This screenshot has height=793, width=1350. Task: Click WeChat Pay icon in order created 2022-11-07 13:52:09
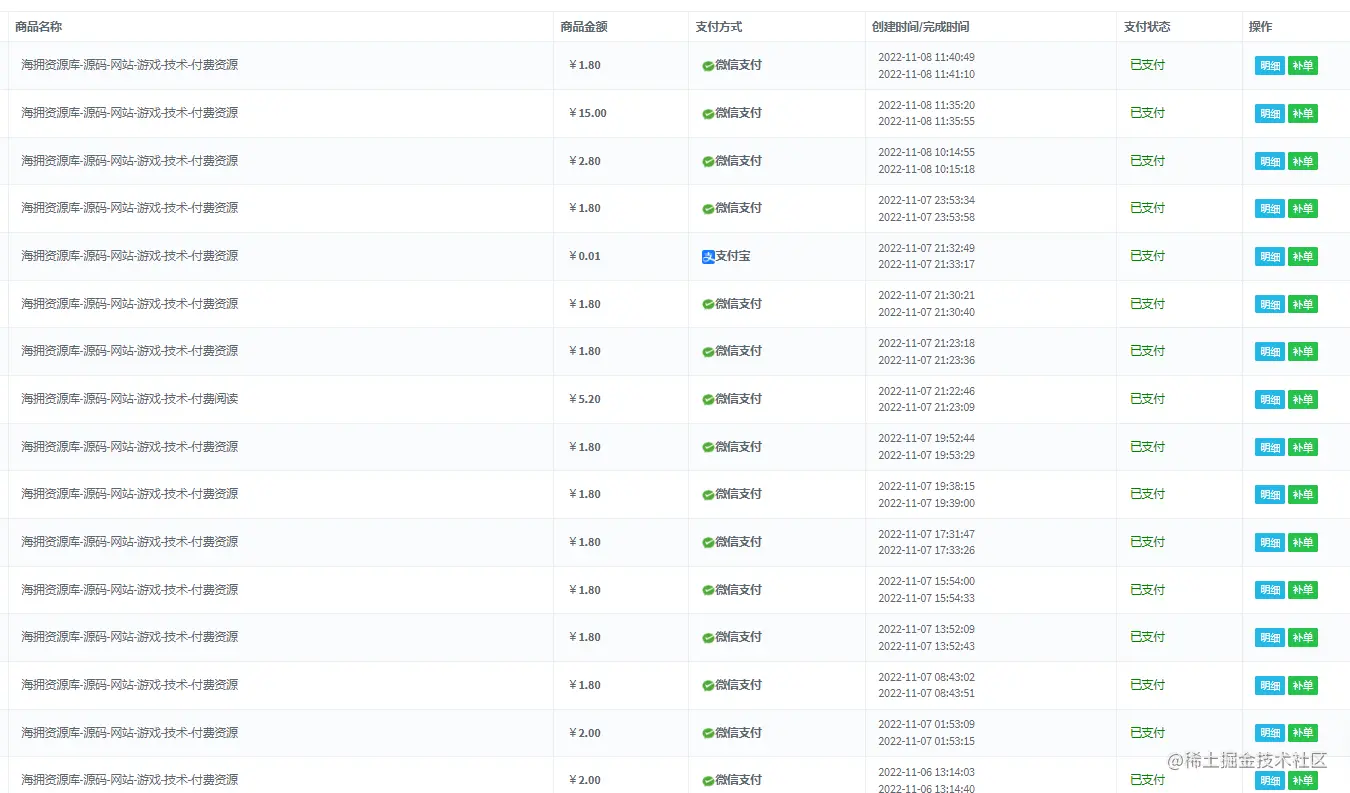(x=708, y=638)
